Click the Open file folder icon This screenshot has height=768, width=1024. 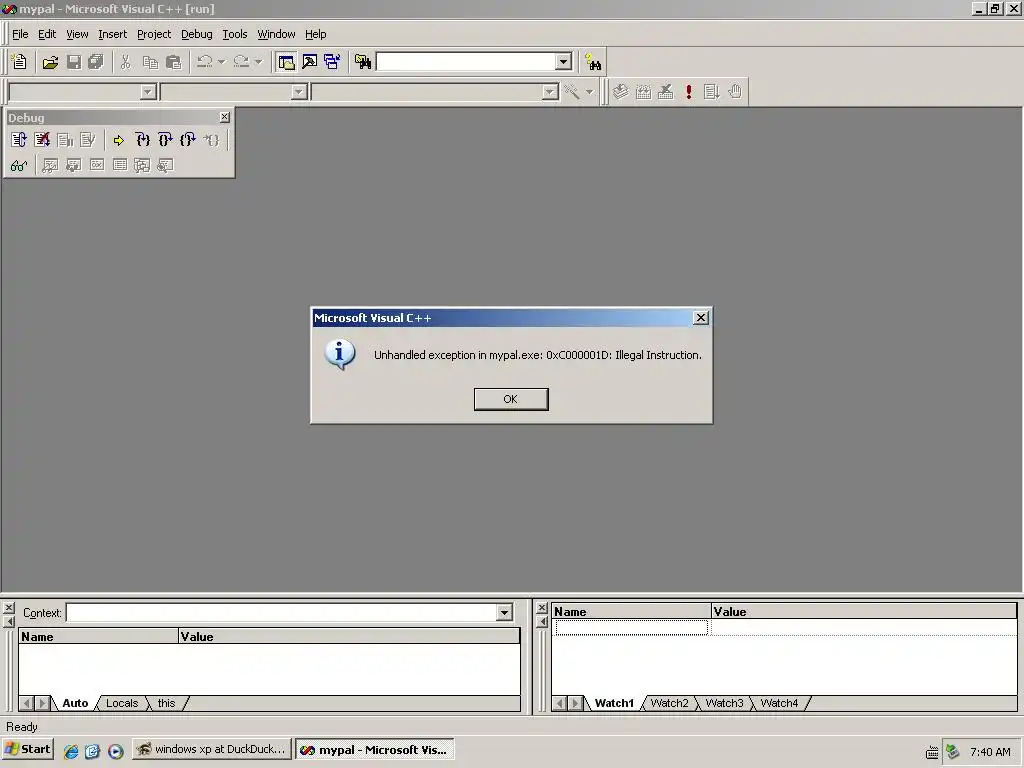50,62
